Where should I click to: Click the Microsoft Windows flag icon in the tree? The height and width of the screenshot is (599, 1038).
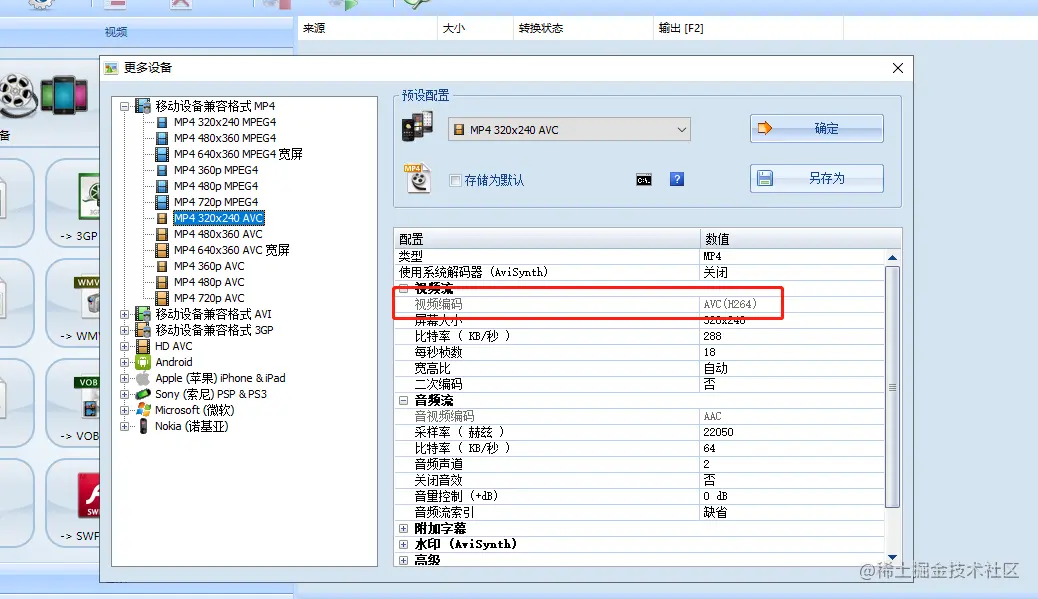143,410
